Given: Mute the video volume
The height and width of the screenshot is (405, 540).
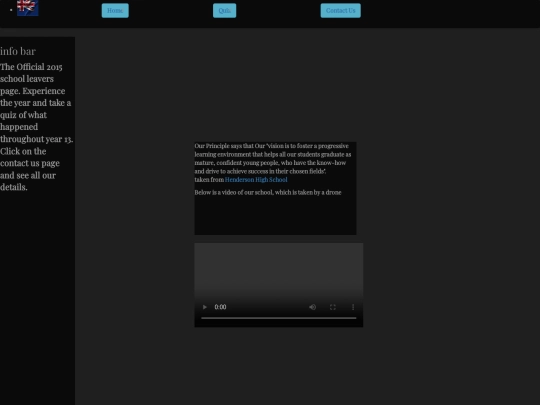Looking at the screenshot, I should coord(312,307).
